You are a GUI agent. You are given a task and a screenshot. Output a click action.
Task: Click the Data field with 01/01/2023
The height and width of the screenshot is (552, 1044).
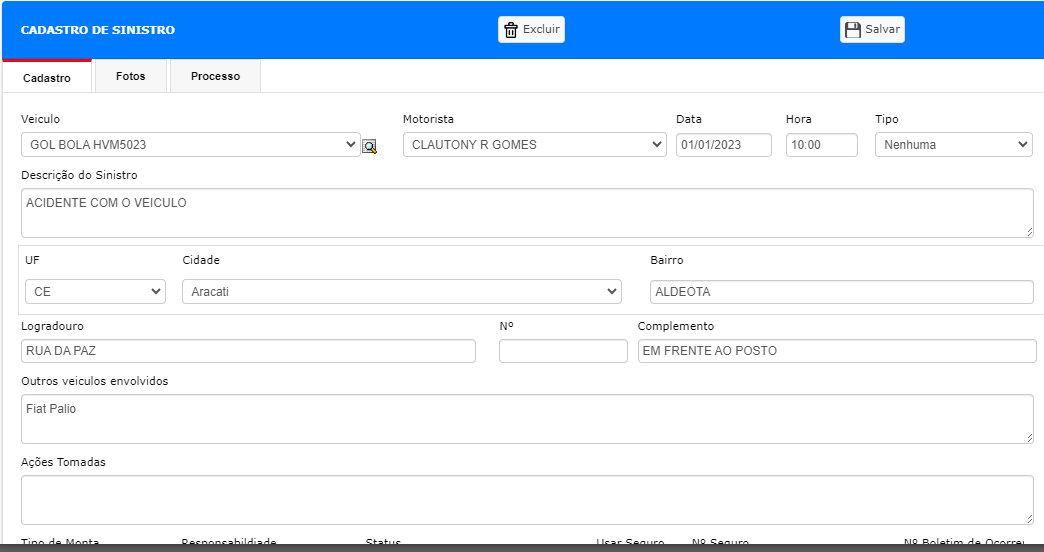(x=724, y=144)
